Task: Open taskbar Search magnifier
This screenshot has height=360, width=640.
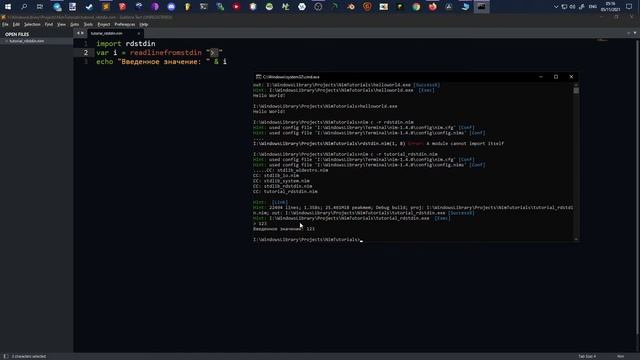Action: (x=24, y=7)
